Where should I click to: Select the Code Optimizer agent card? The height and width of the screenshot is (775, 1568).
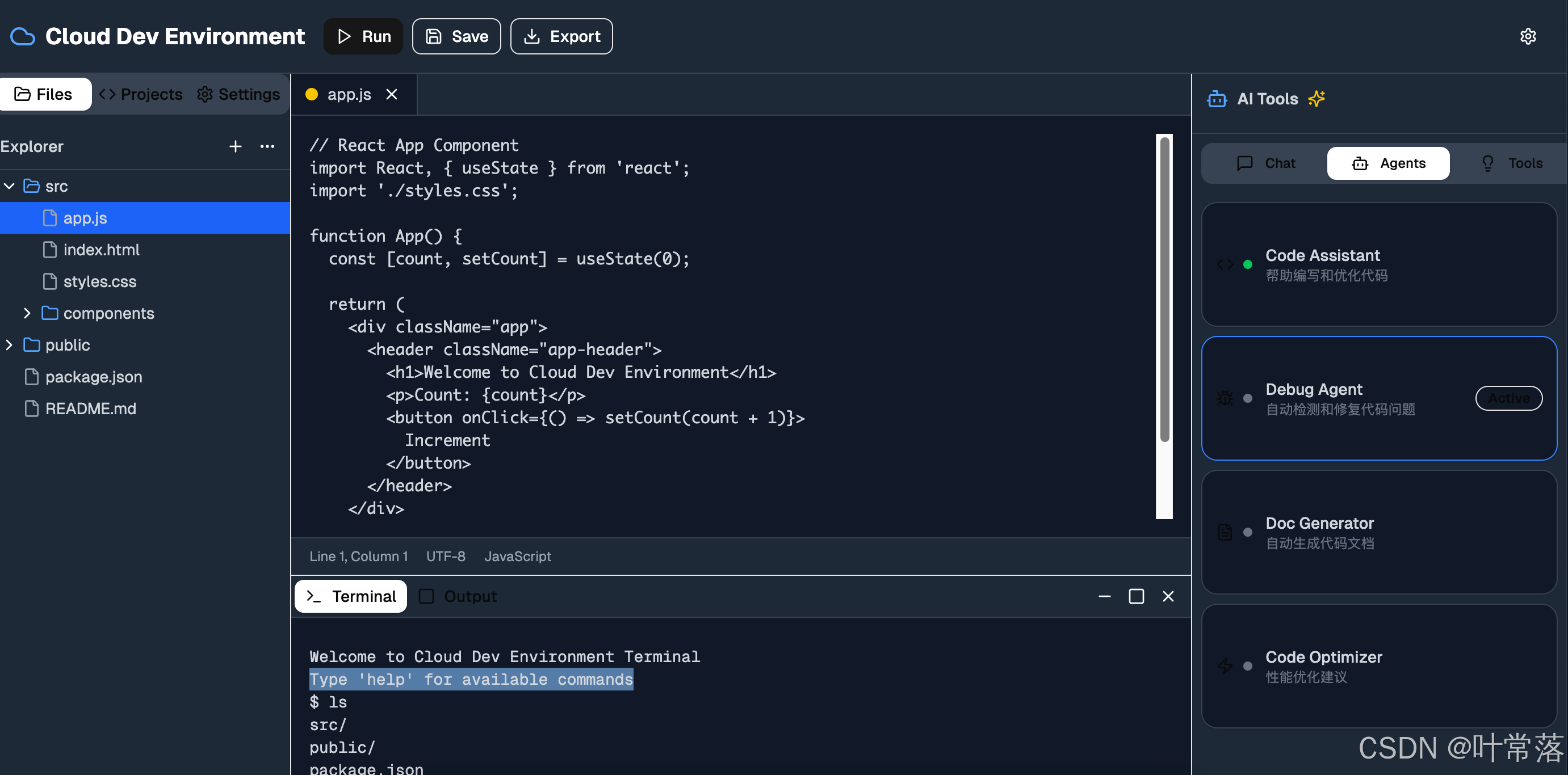[1379, 666]
